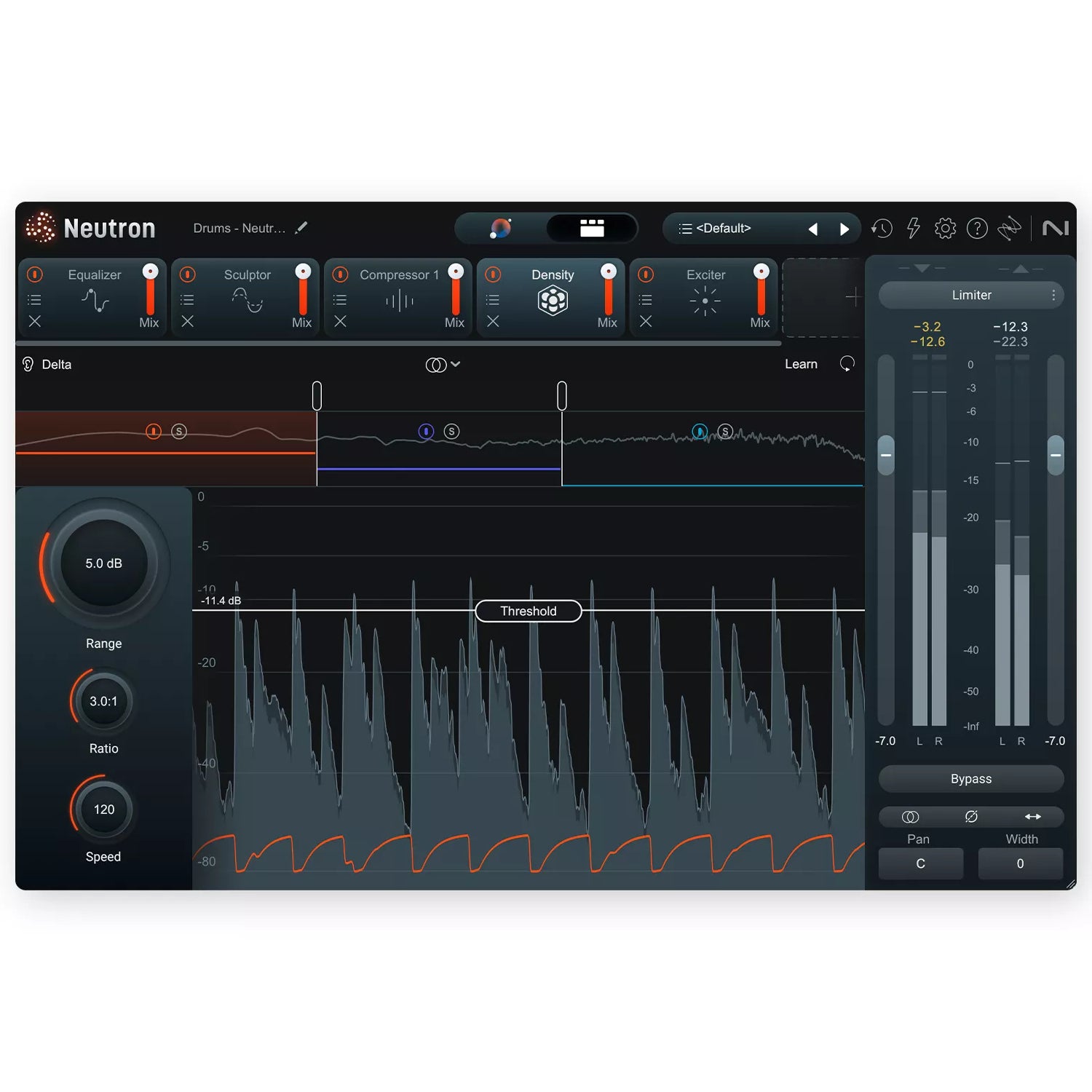The image size is (1092, 1092).
Task: Toggle bypass on the orange low band
Action: [153, 432]
